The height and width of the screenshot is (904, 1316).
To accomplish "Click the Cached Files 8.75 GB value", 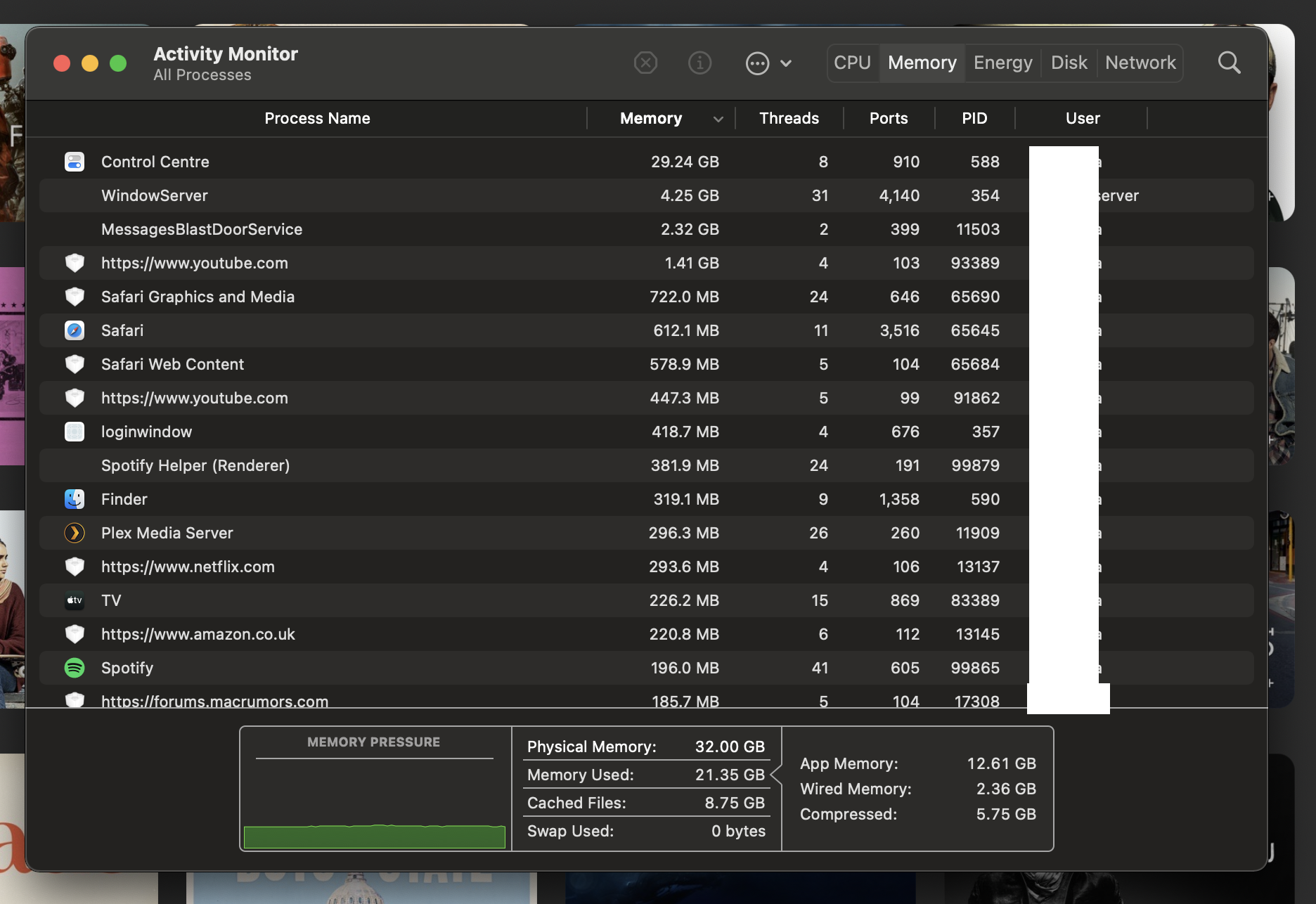I will (x=735, y=803).
